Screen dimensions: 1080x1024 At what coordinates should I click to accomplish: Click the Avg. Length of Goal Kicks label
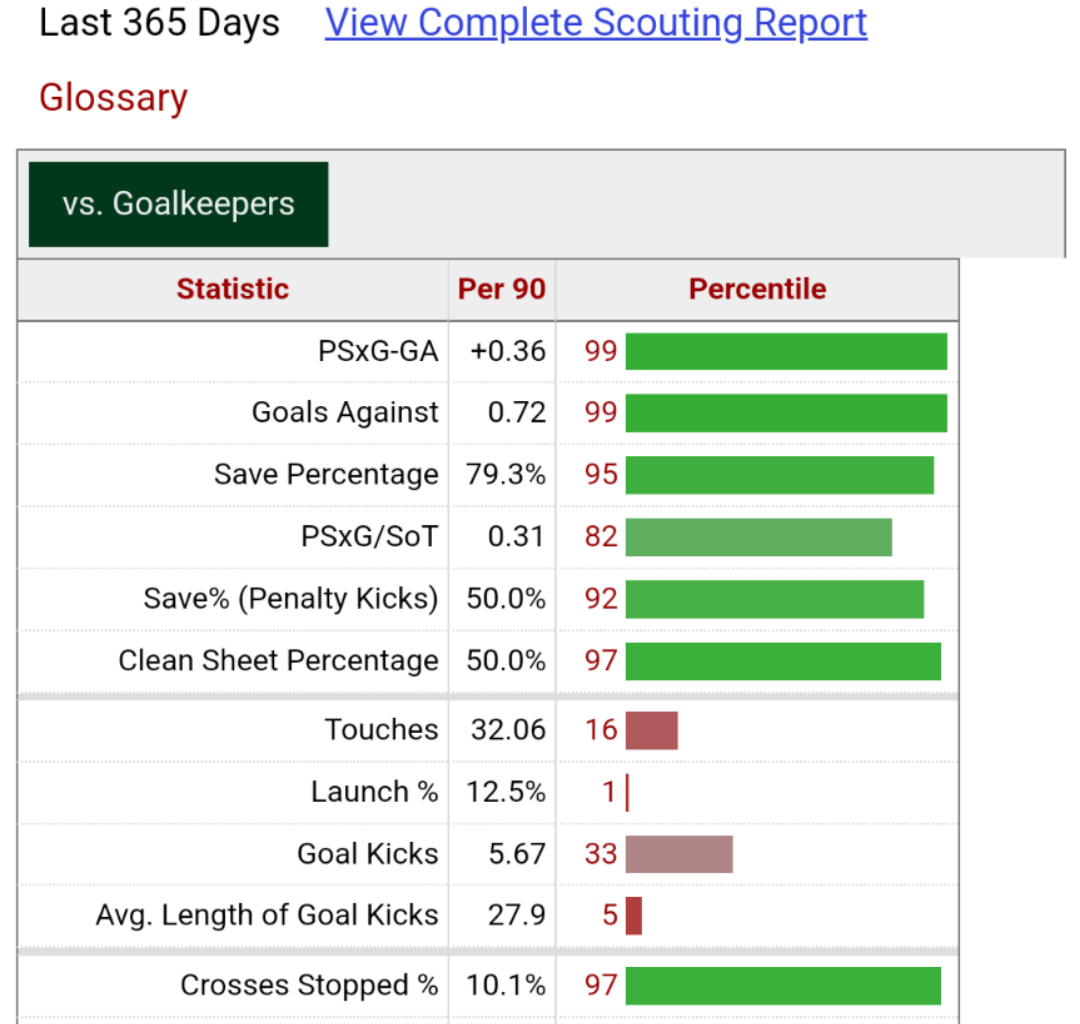point(267,915)
